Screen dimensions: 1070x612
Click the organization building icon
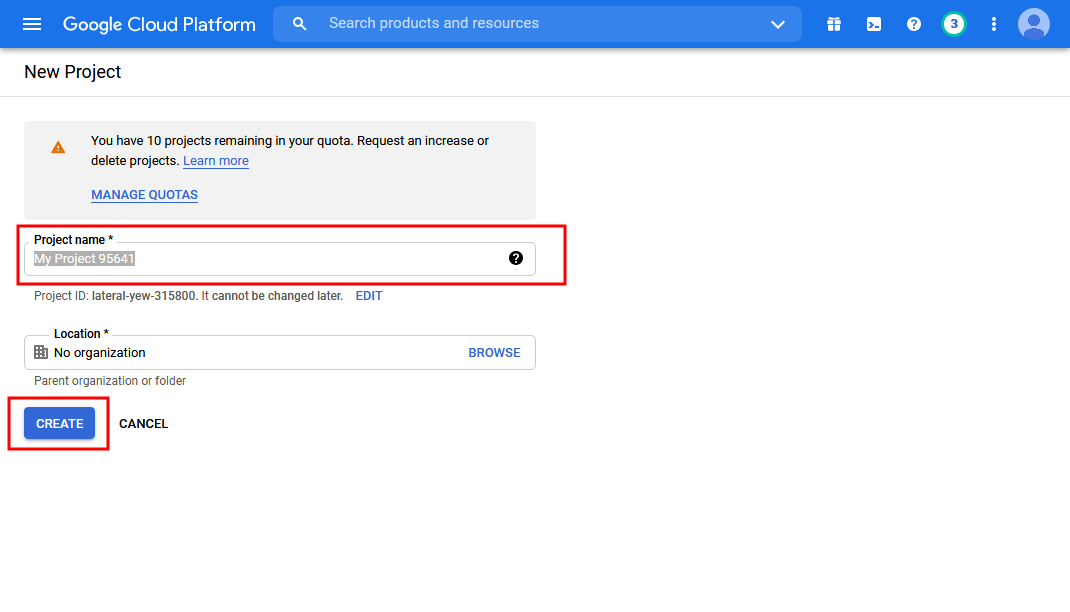[x=41, y=352]
